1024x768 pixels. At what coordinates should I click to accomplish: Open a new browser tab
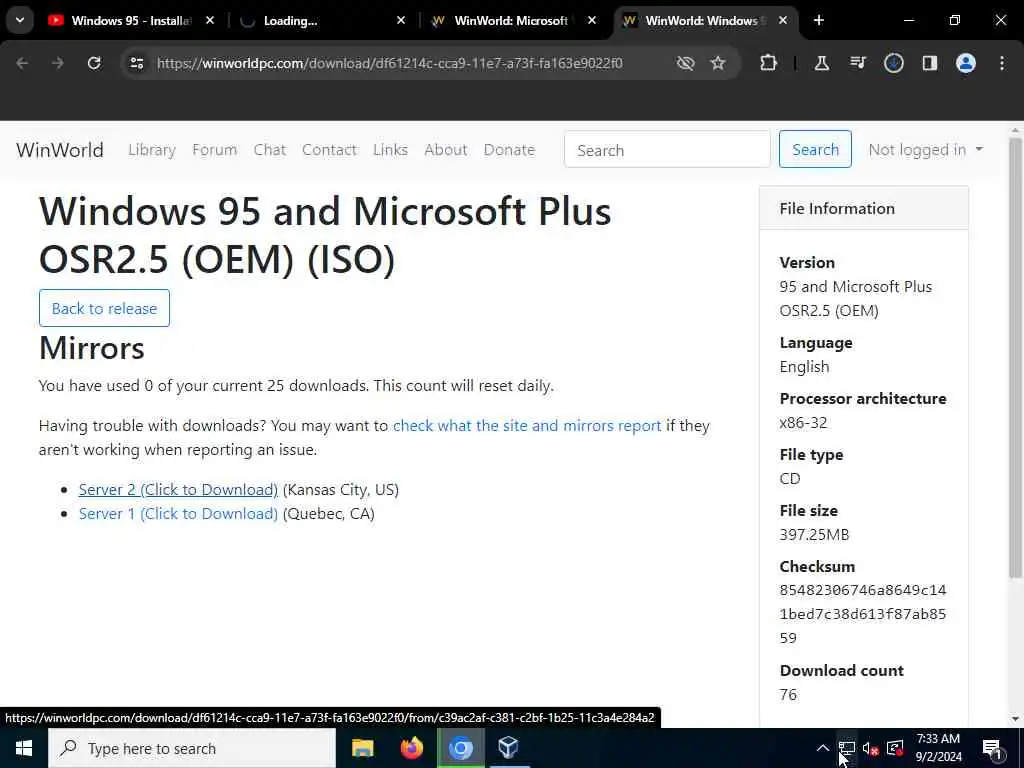818,20
